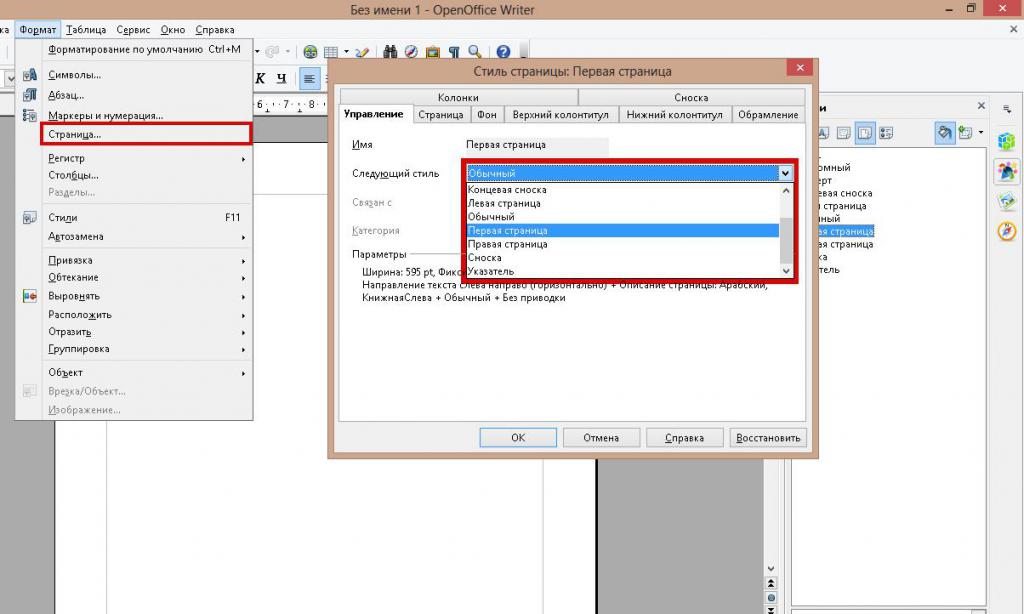
Task: Toggle italic K formatting button
Action: coord(260,78)
